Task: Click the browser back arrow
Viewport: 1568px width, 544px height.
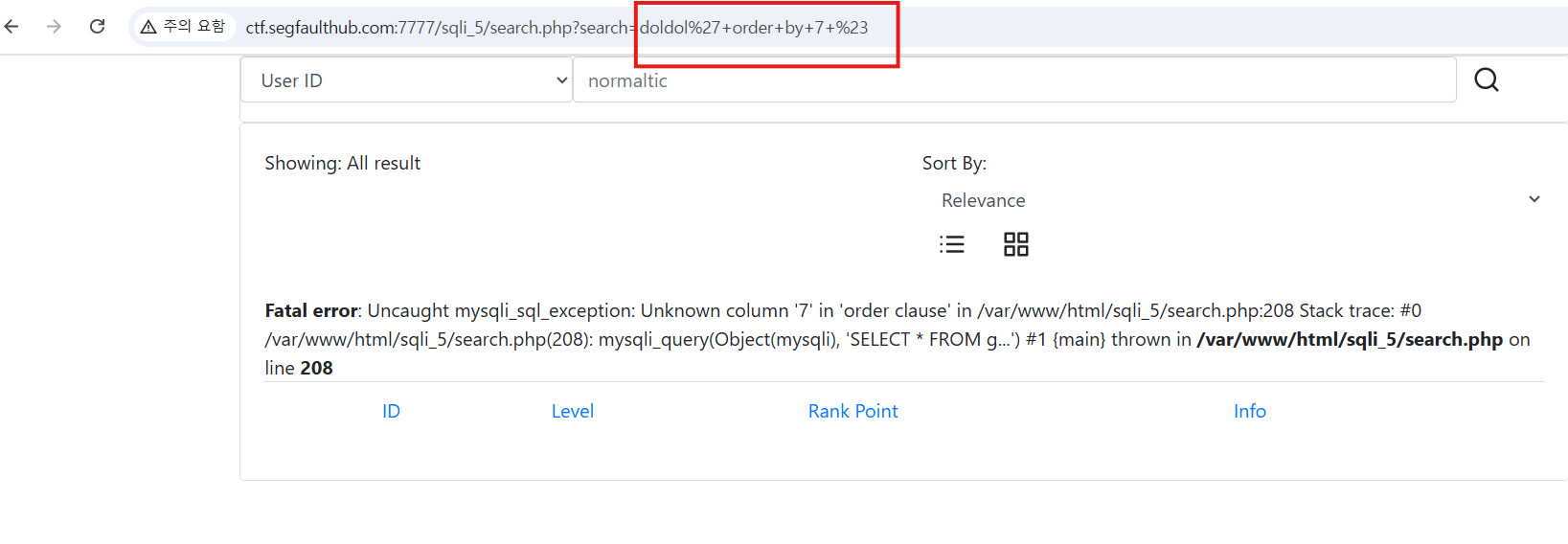Action: click(x=12, y=27)
